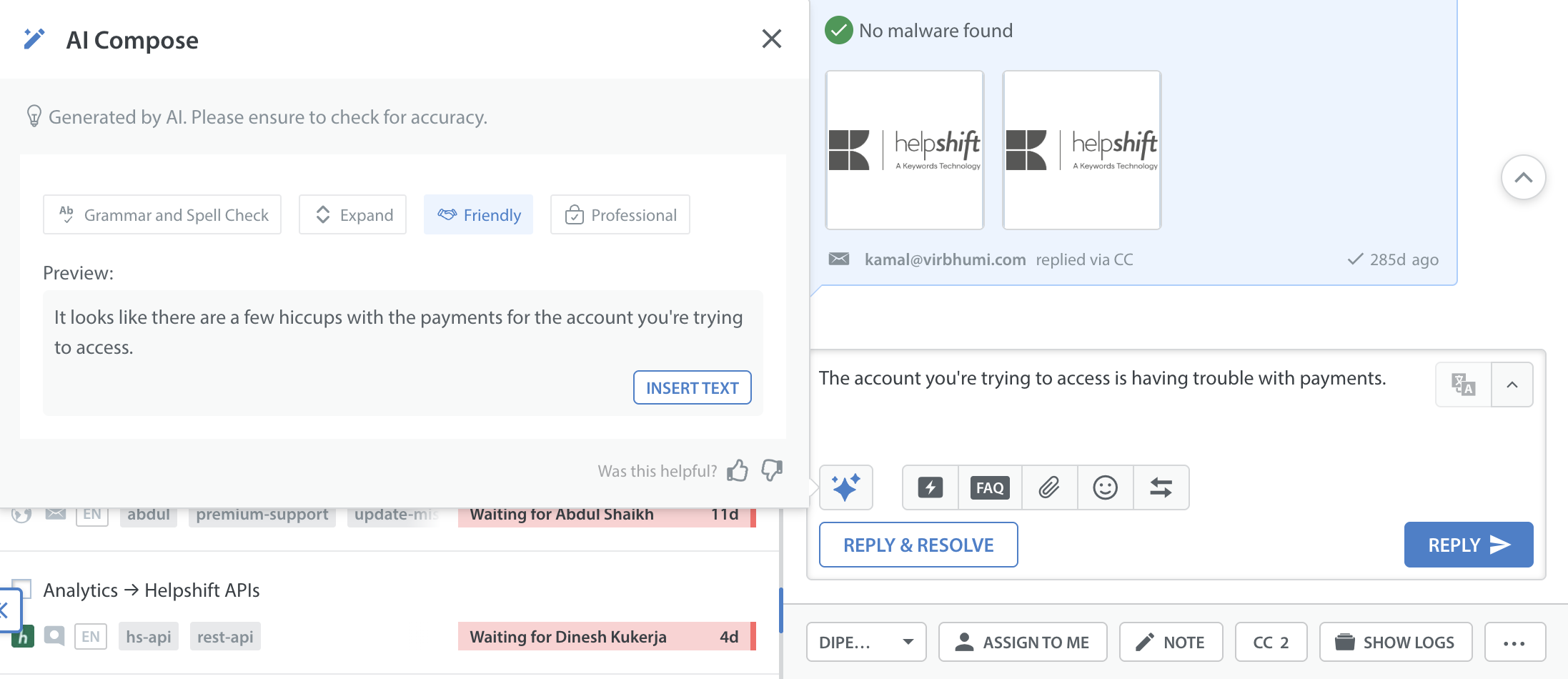Click the AI Compose sparkle icon

click(845, 487)
